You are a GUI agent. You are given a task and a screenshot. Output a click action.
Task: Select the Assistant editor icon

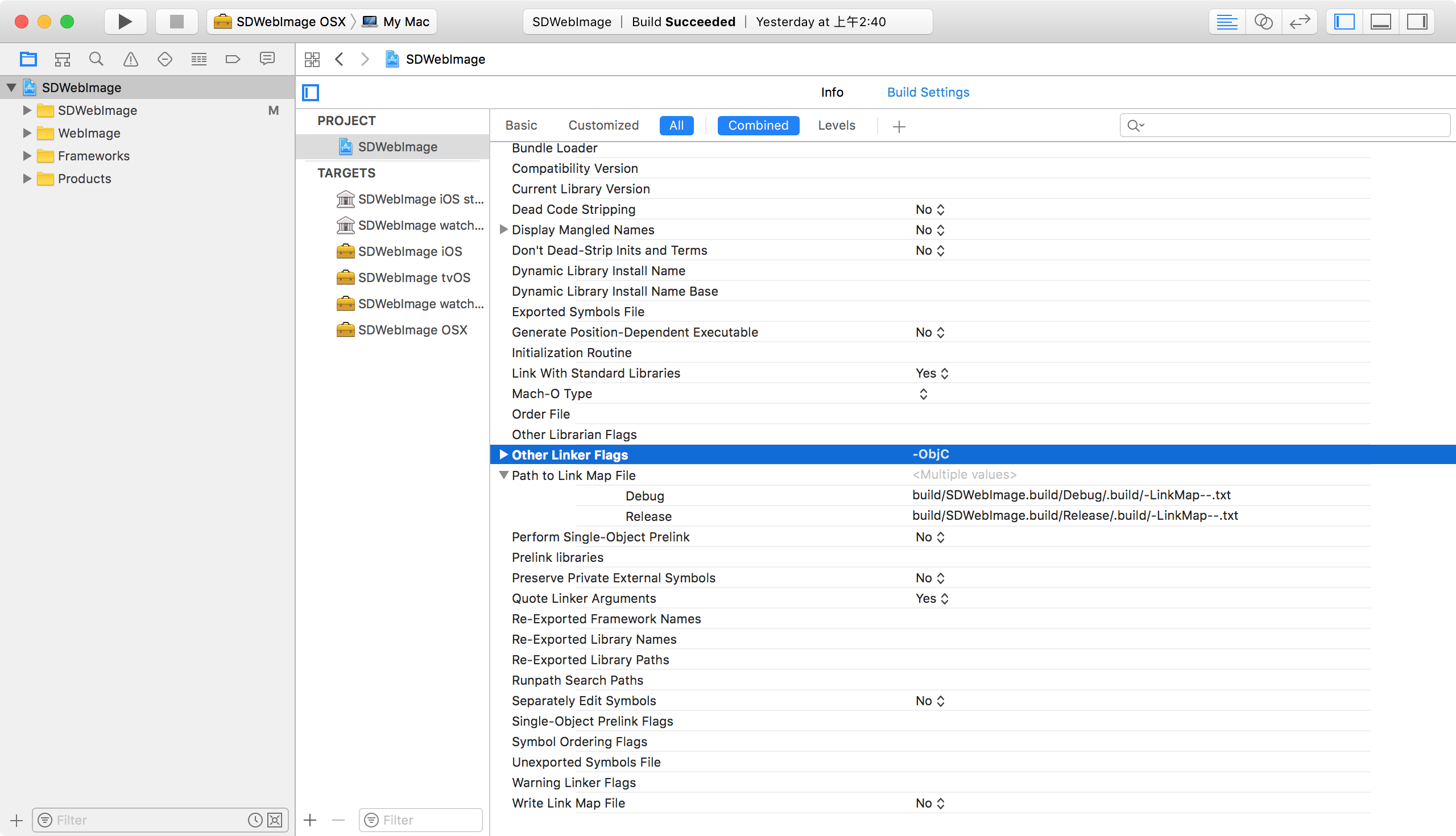1263,22
